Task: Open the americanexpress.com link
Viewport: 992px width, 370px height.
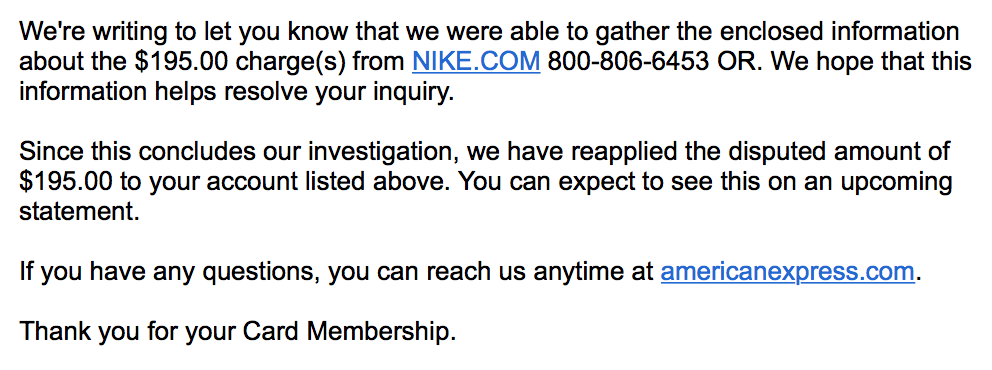Action: pyautogui.click(x=788, y=273)
